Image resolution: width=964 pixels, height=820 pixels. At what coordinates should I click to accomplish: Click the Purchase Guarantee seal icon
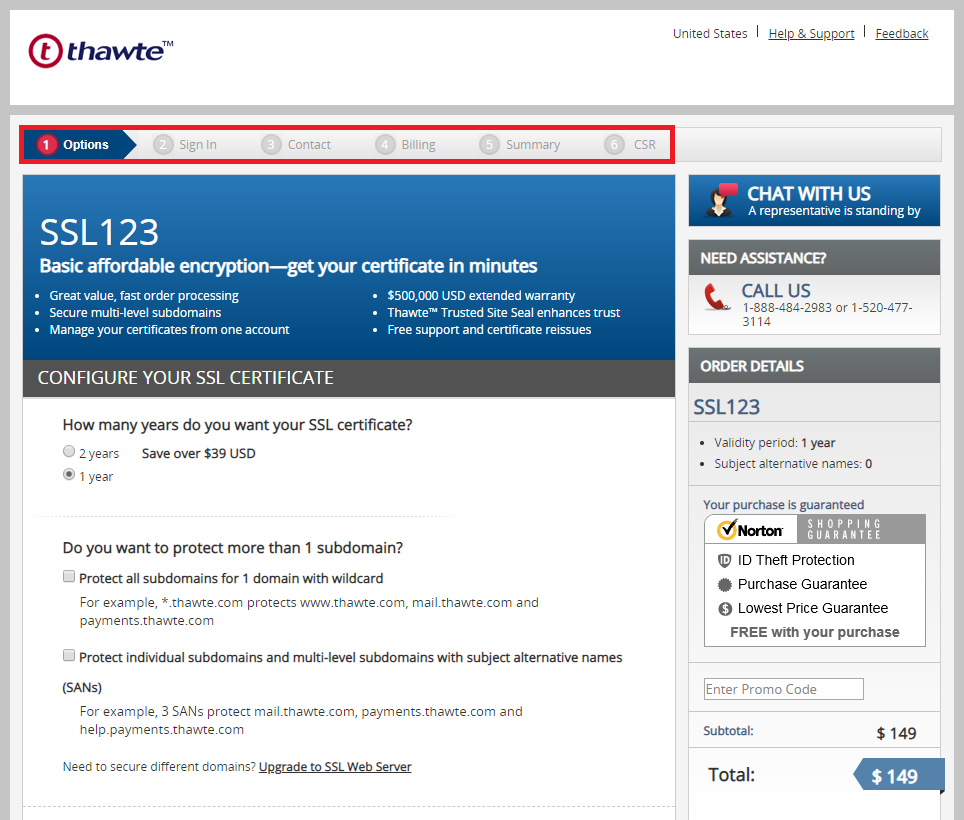click(x=725, y=585)
